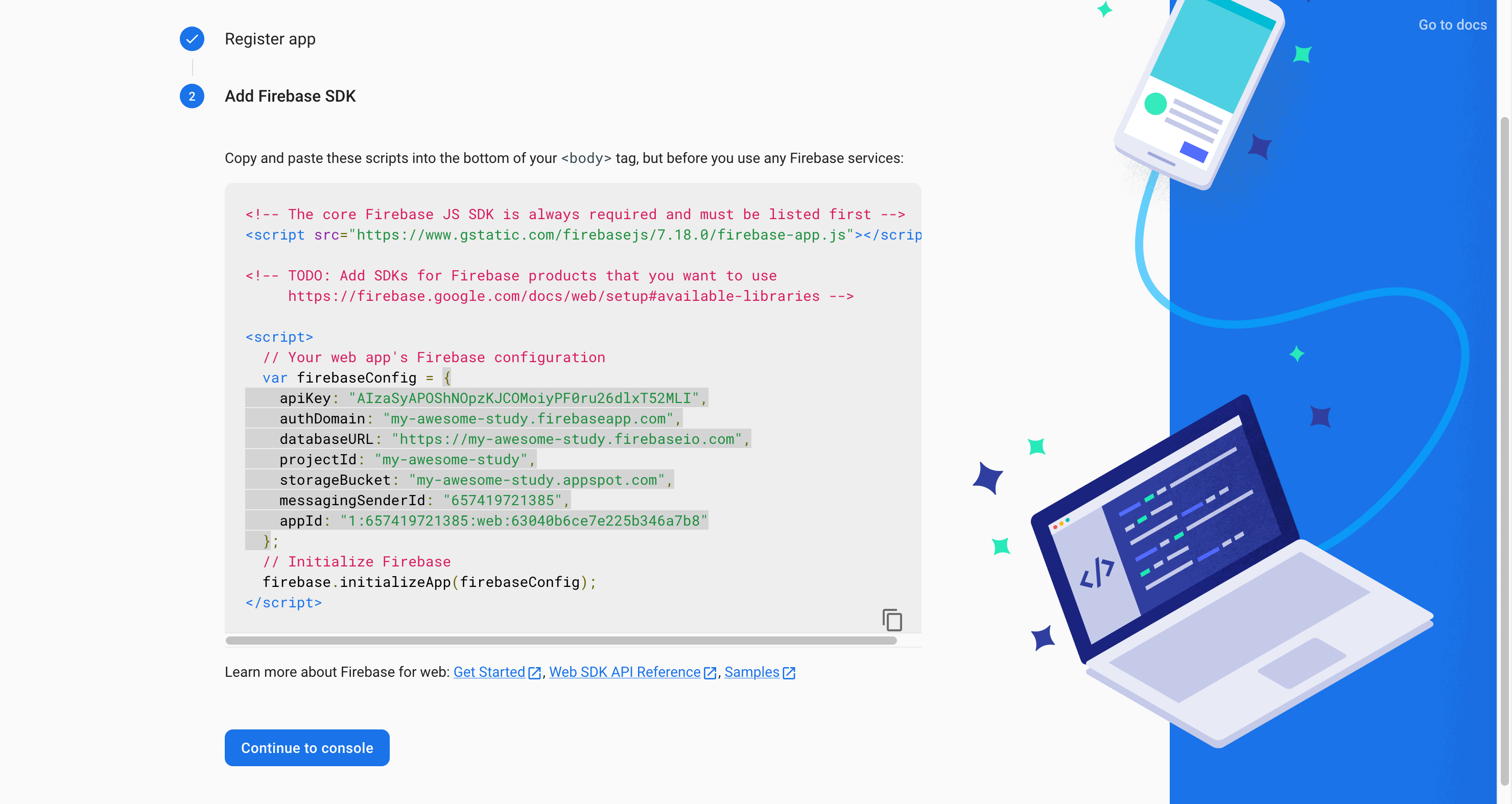Click the firebase-app.js script src URL
The width and height of the screenshot is (1512, 804).
(x=601, y=235)
